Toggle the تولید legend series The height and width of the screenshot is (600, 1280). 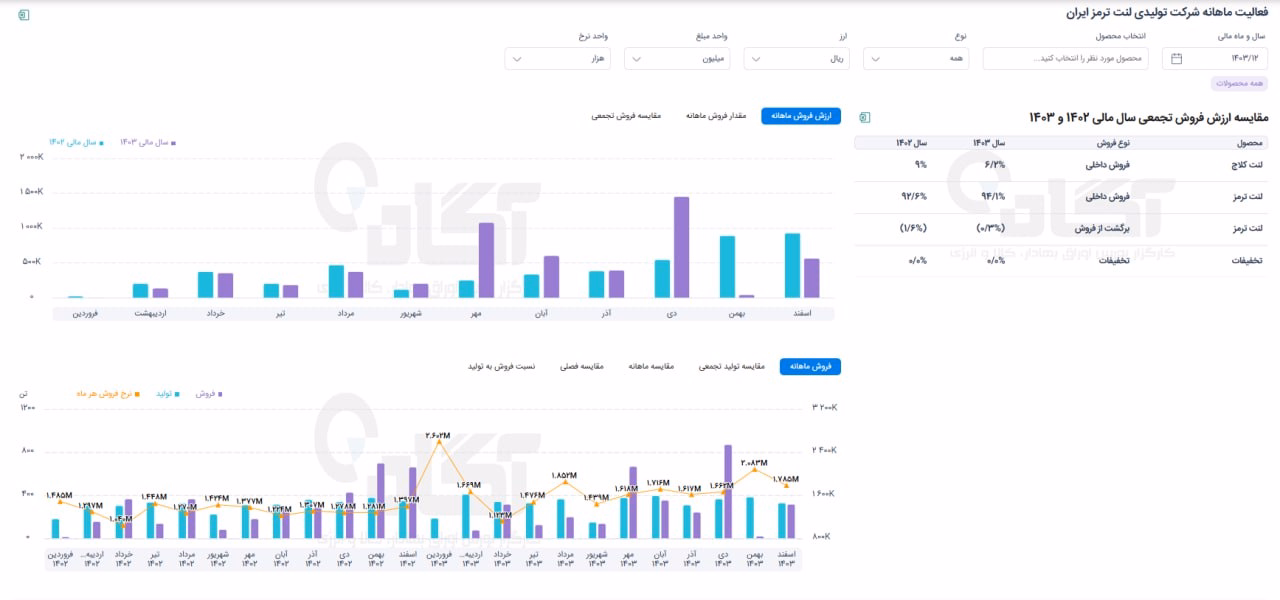click(166, 394)
